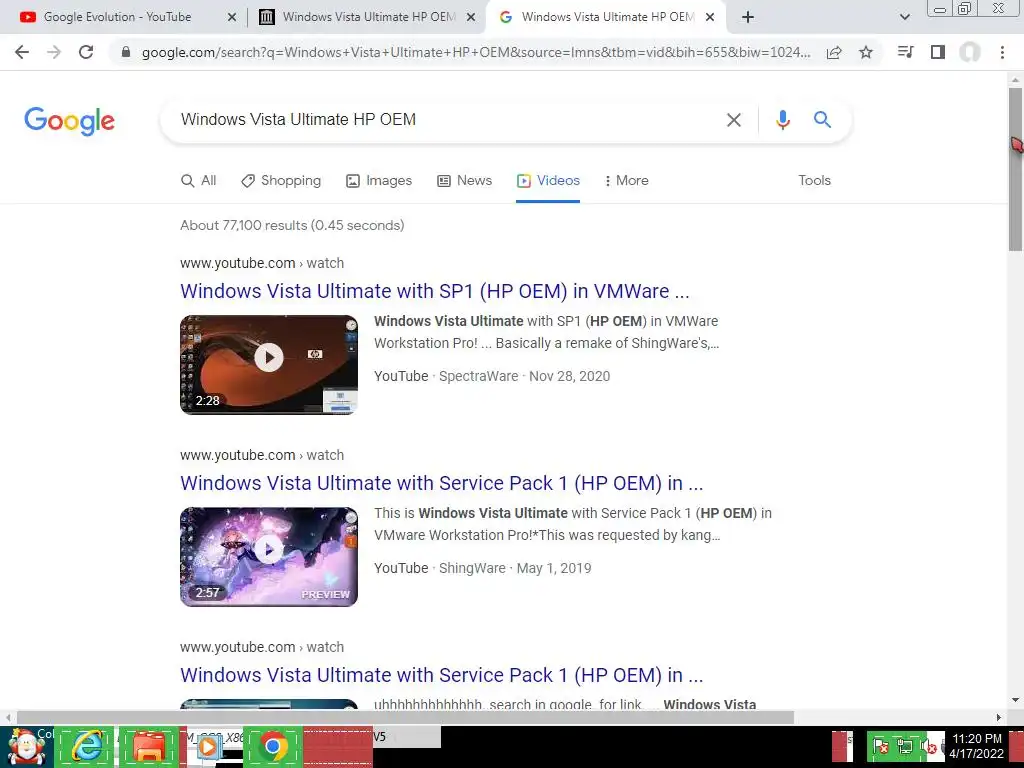Open the taskbar clock showing 11:20 PM
This screenshot has height=768, width=1024.
click(x=977, y=746)
